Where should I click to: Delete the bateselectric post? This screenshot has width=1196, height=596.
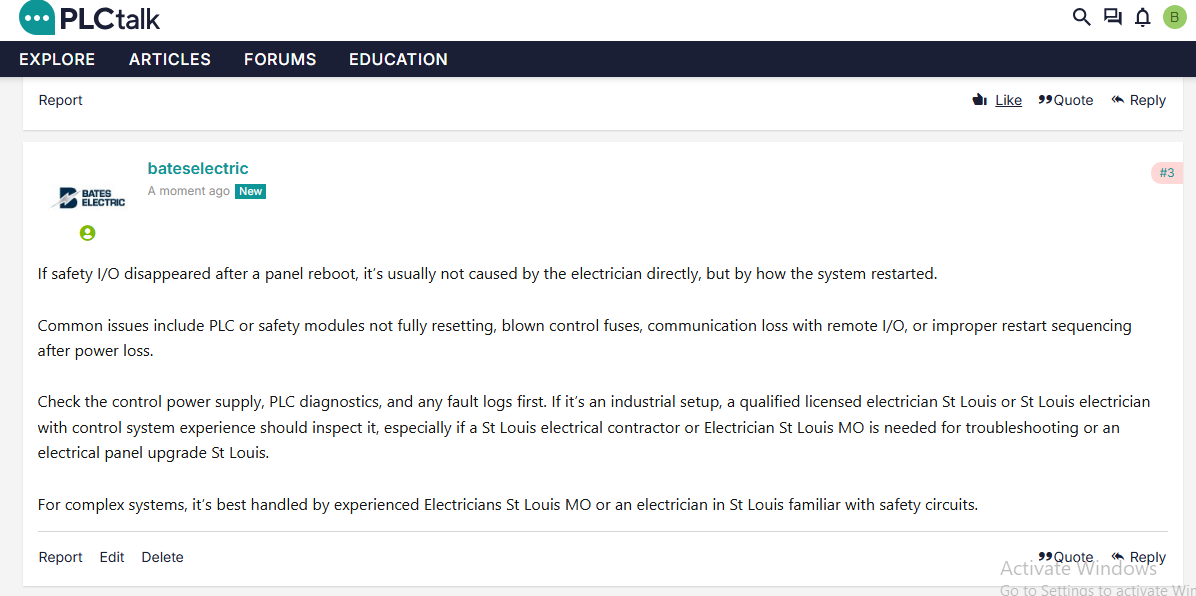click(162, 557)
